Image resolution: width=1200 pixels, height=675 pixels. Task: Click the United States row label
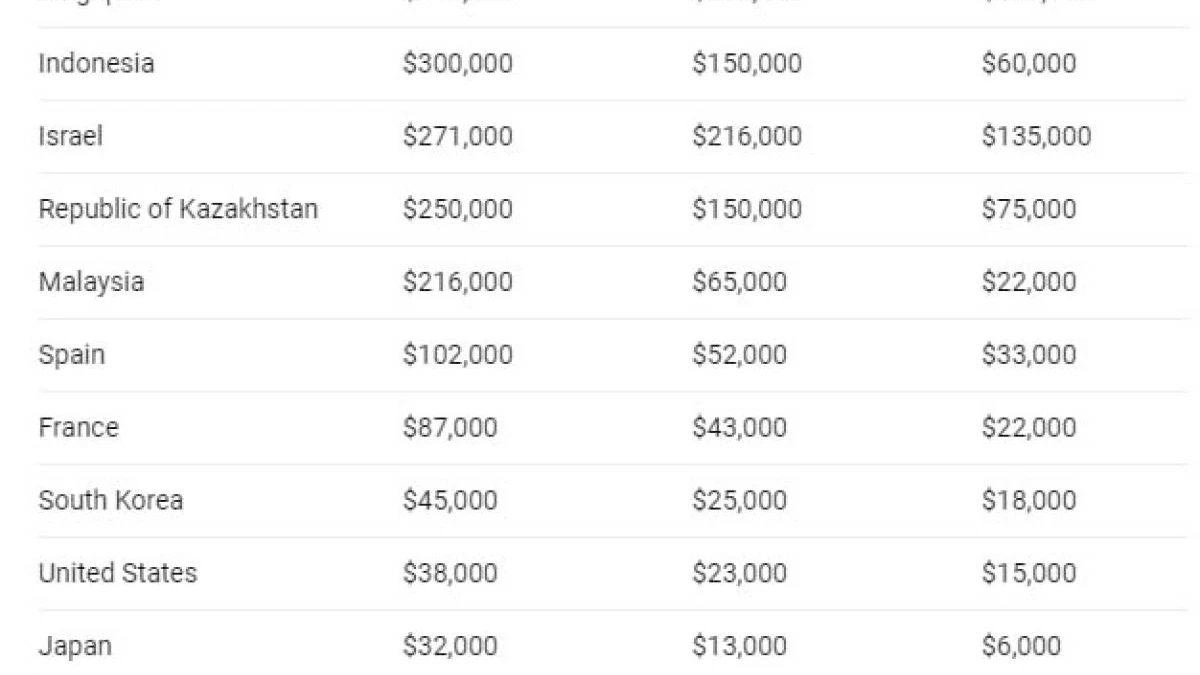(117, 573)
